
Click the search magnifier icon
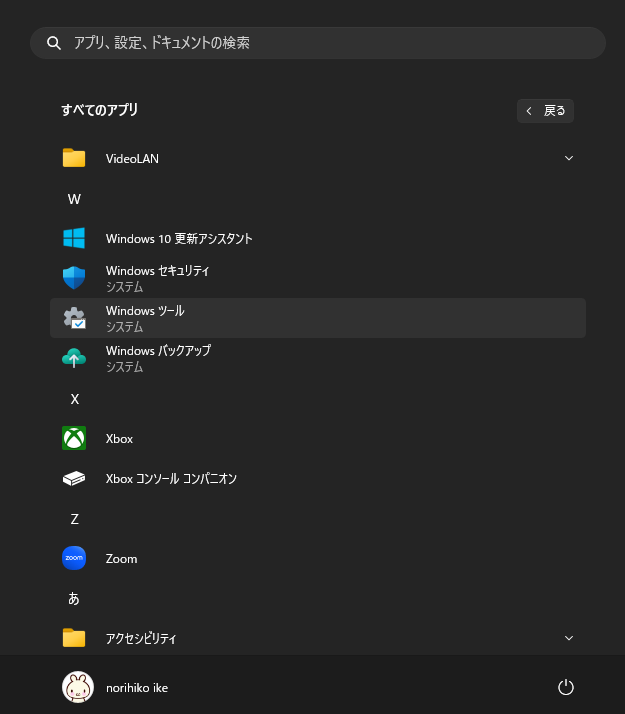(x=54, y=43)
